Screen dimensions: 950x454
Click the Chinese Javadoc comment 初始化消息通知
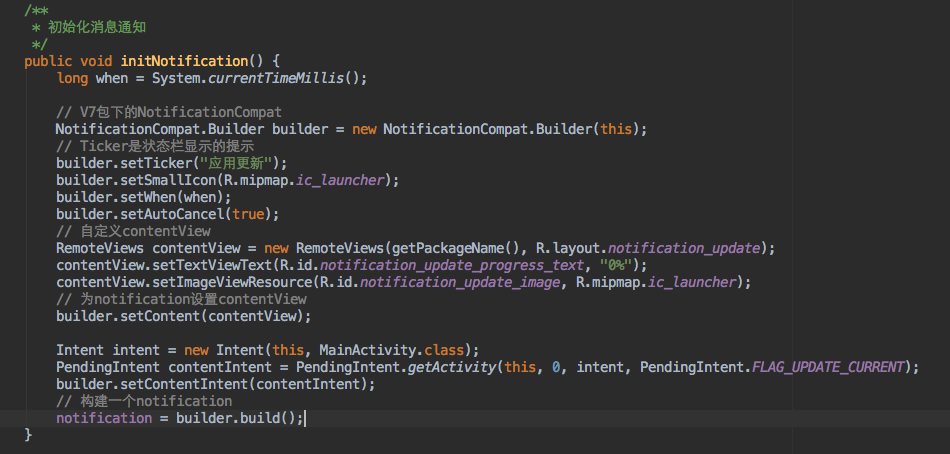(x=97, y=27)
